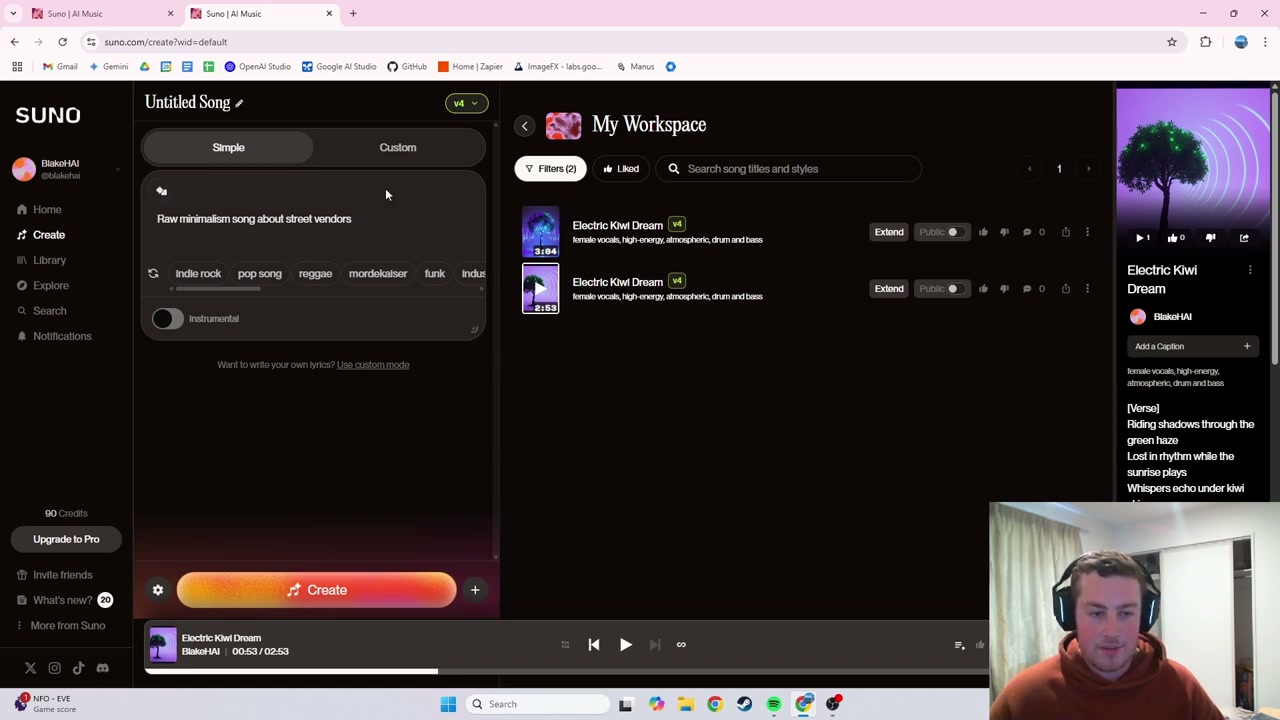
Task: Share the song from the detail panel
Action: 1244,238
